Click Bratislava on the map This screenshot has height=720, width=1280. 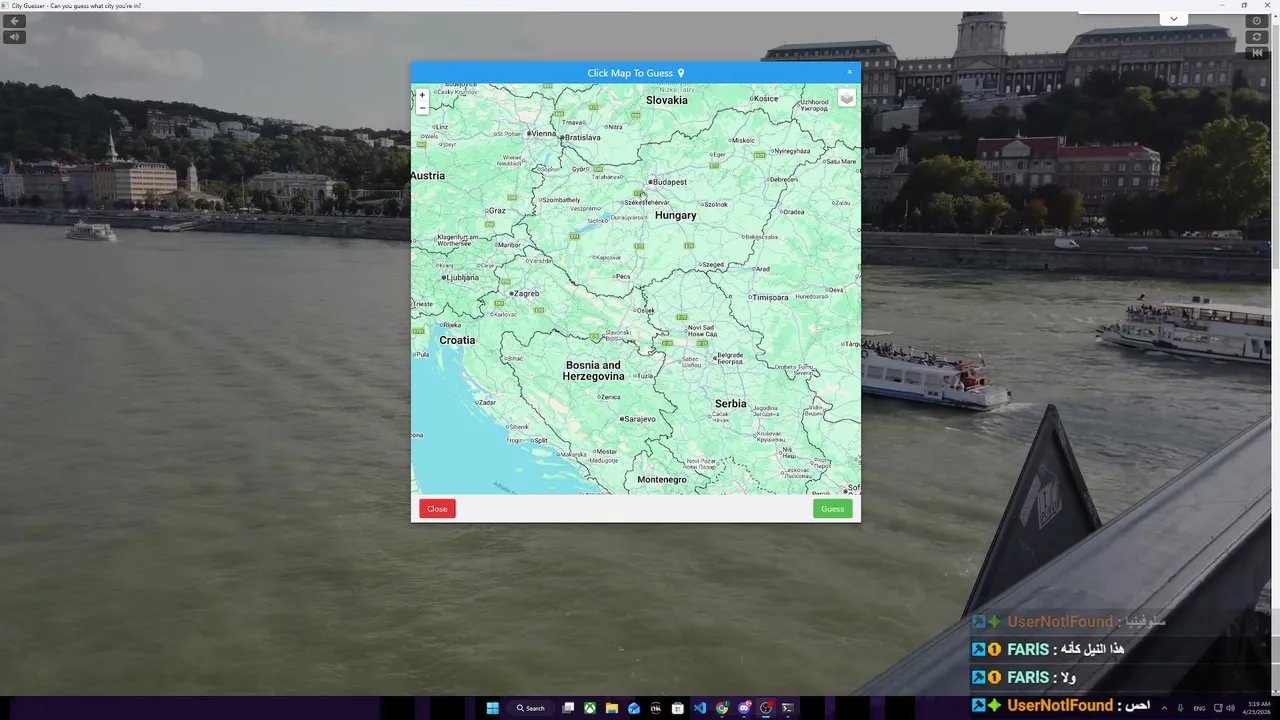point(581,137)
